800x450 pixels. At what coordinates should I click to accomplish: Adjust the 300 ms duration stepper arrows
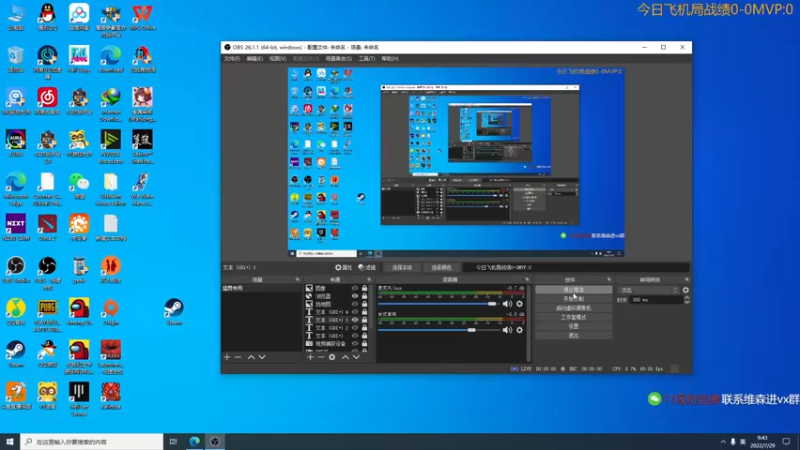pos(686,300)
